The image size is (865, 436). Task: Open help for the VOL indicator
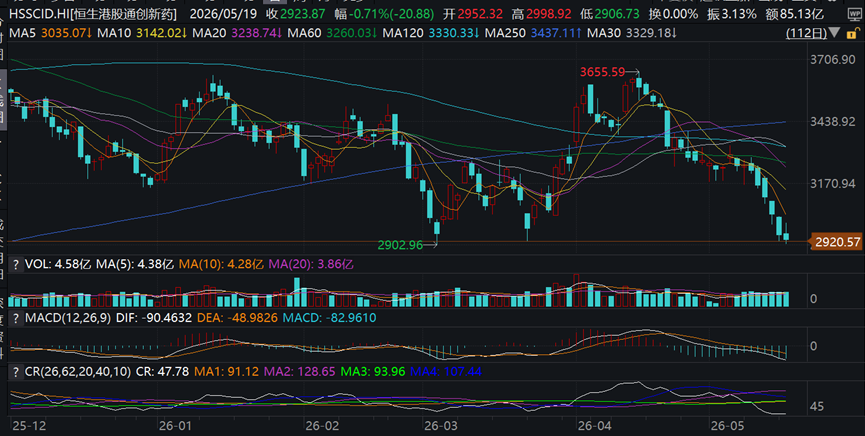point(16,264)
